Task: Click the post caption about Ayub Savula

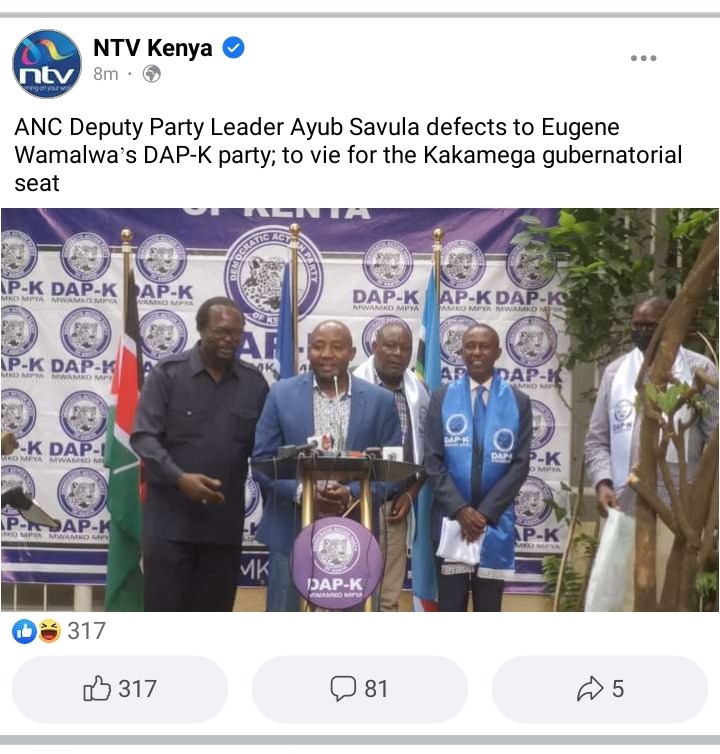Action: (348, 155)
